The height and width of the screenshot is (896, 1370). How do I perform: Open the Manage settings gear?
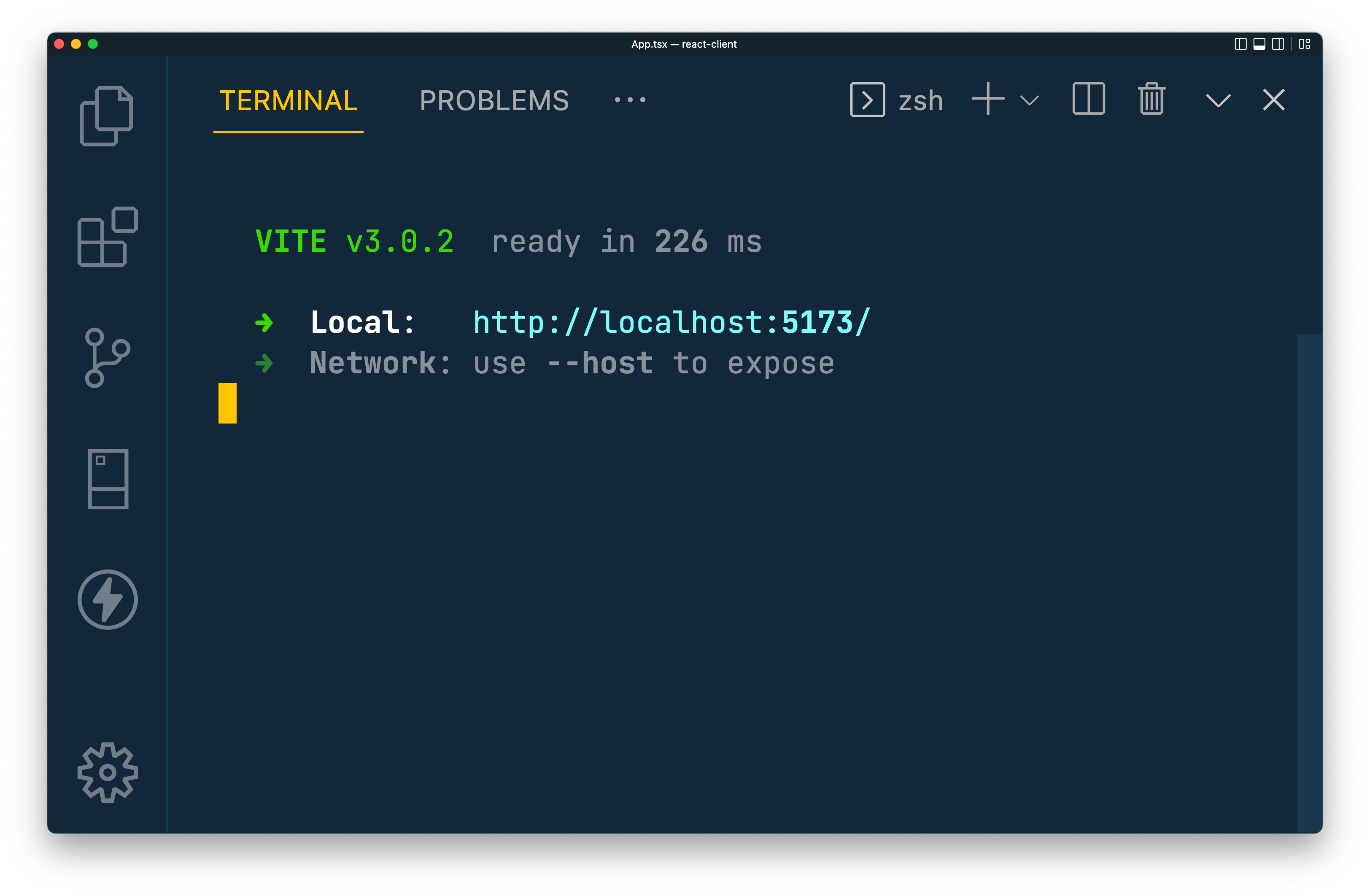click(108, 772)
